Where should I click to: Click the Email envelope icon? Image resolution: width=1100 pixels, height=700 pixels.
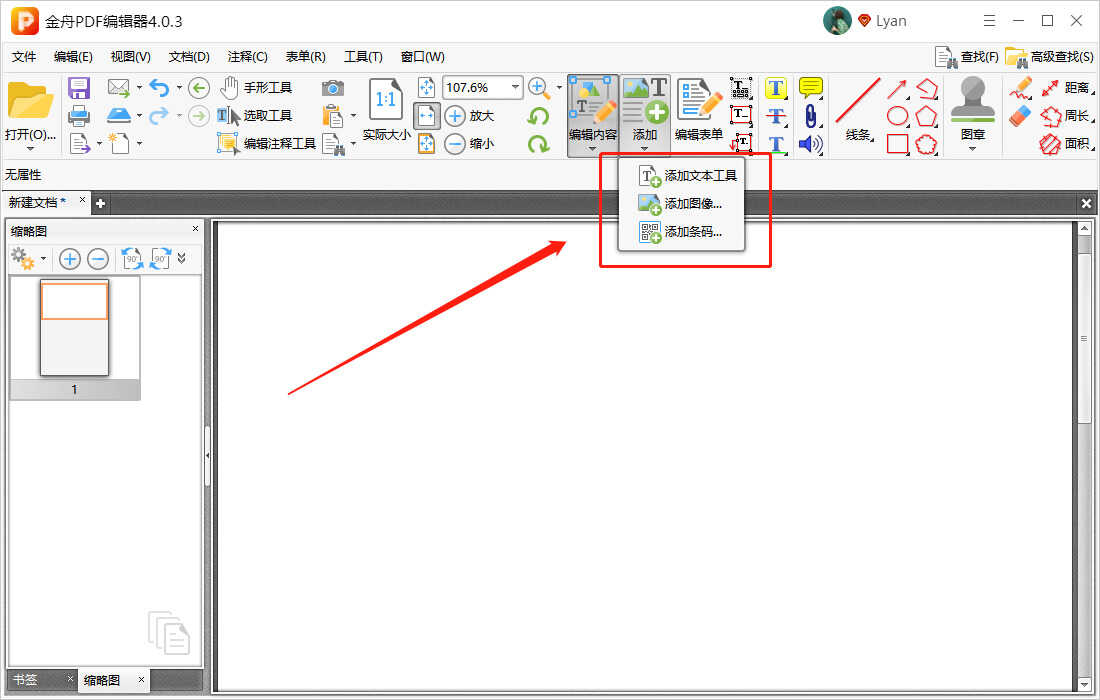tap(119, 88)
